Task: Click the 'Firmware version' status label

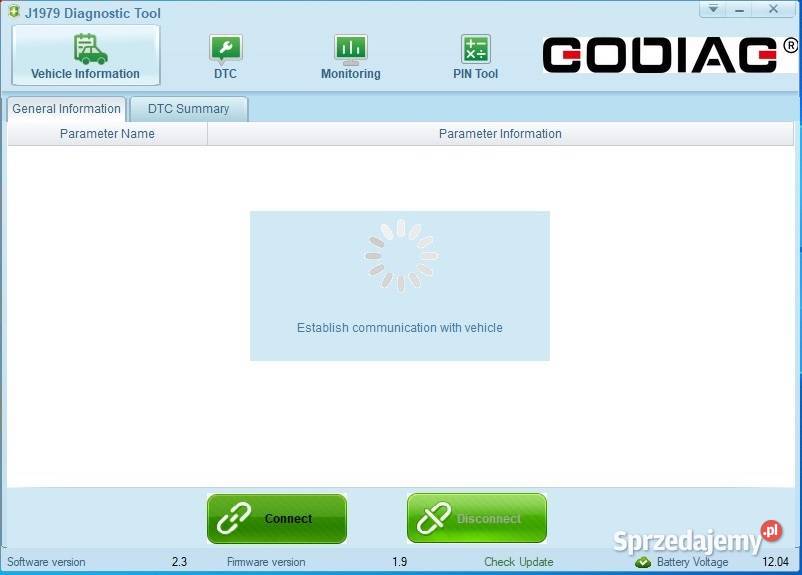Action: click(x=266, y=562)
